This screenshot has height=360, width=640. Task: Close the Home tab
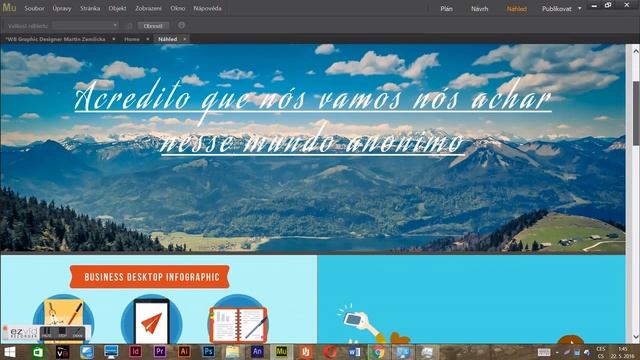(x=147, y=39)
